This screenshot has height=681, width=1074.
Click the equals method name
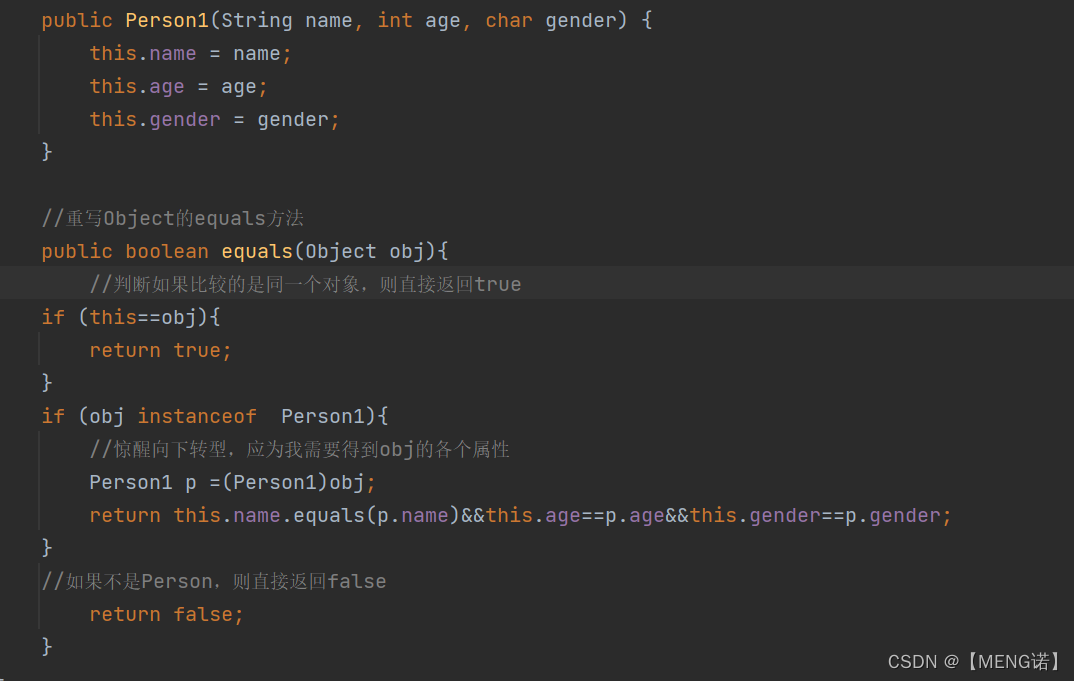256,251
